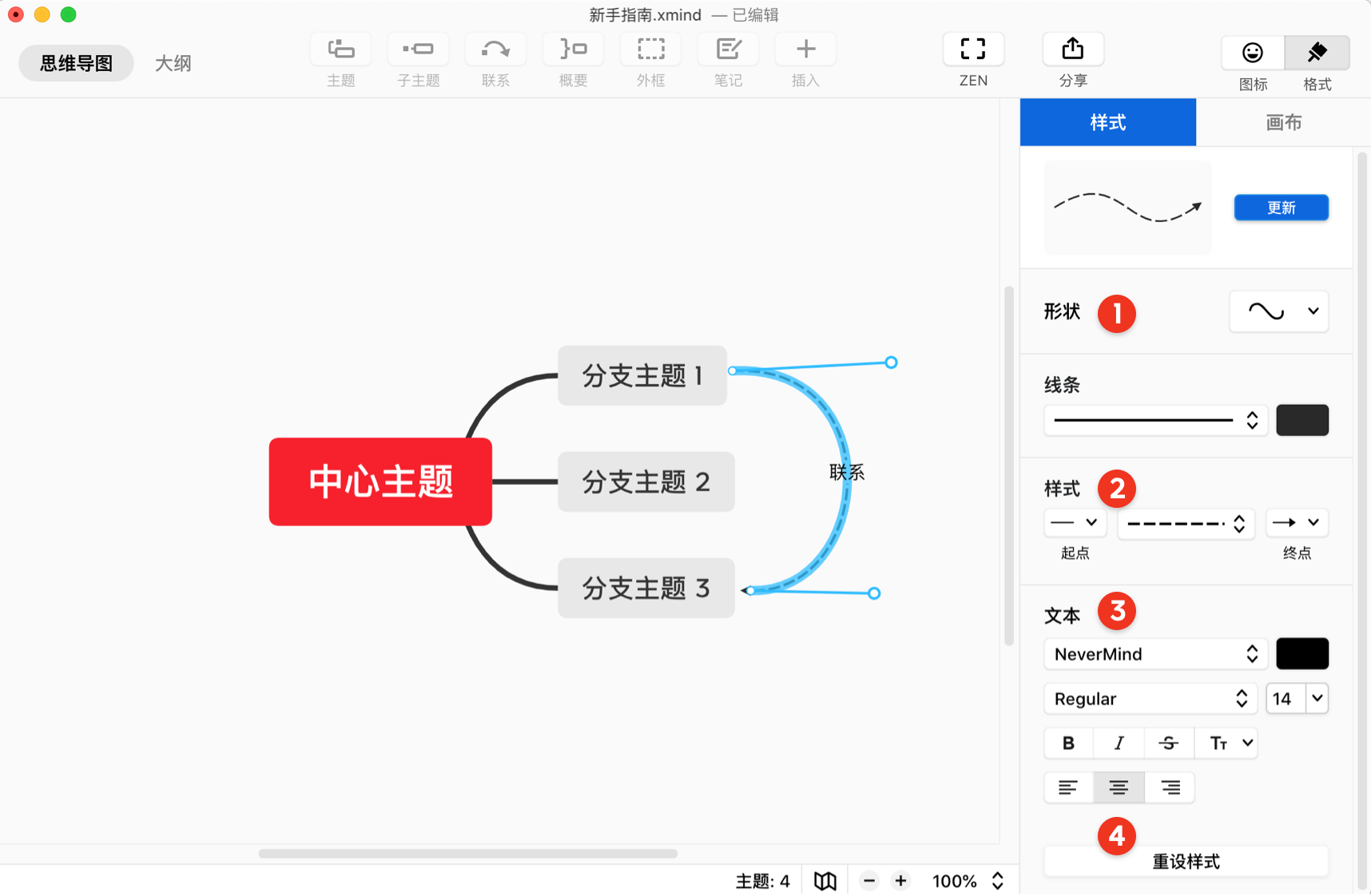Open the Insert (插入) plus icon
The image size is (1371, 896).
coord(805,50)
